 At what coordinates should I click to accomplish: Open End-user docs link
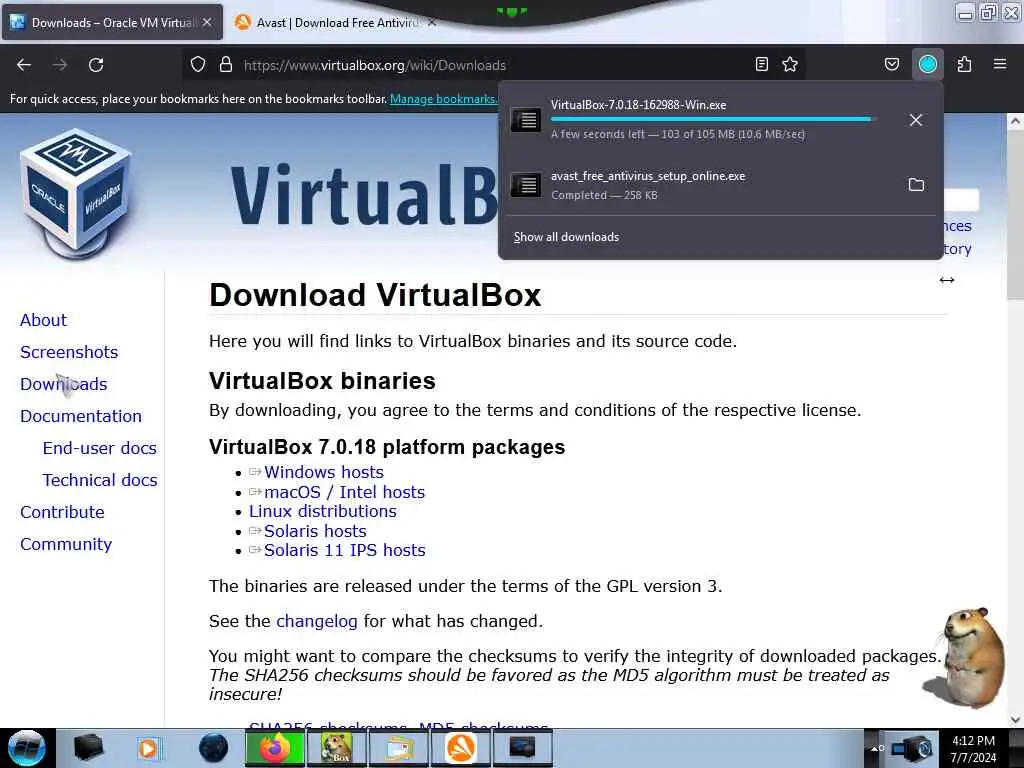99,448
